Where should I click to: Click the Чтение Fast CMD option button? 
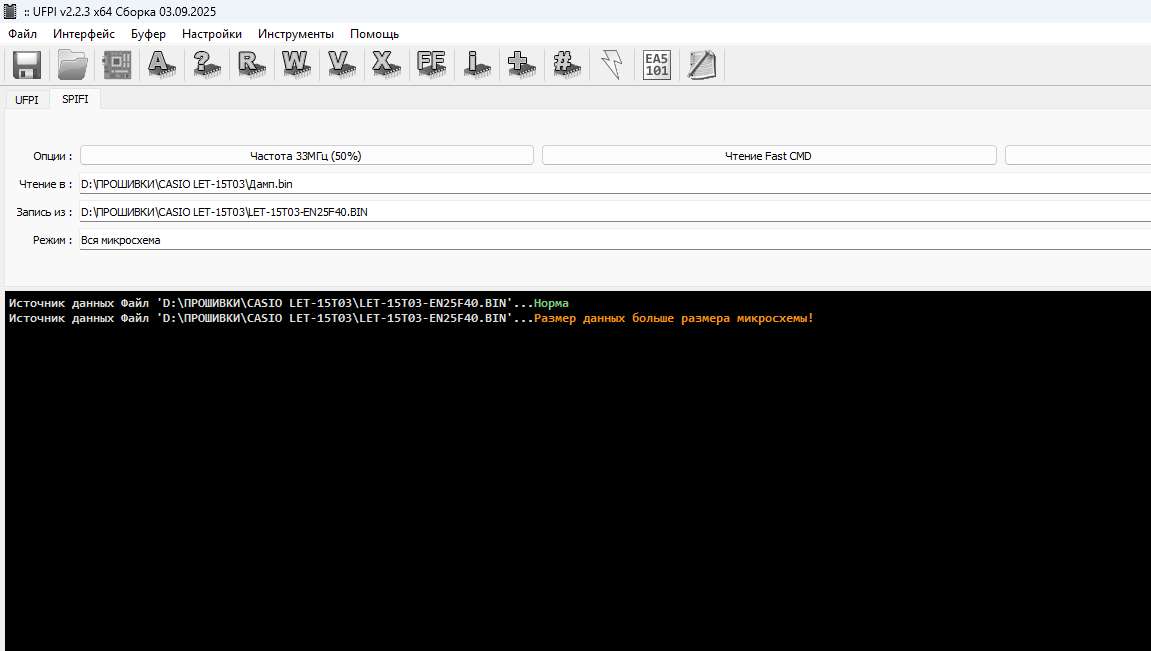[768, 156]
